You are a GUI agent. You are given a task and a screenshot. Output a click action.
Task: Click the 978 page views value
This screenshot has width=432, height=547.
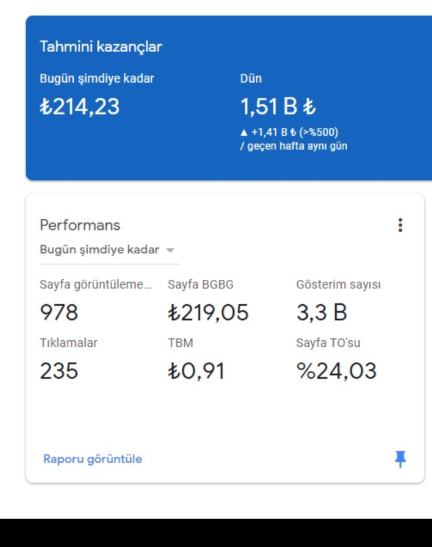pos(59,312)
